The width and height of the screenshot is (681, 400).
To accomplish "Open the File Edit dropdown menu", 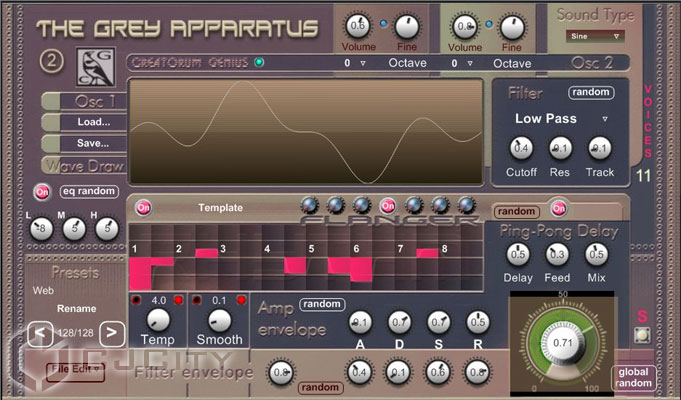I will 76,370.
